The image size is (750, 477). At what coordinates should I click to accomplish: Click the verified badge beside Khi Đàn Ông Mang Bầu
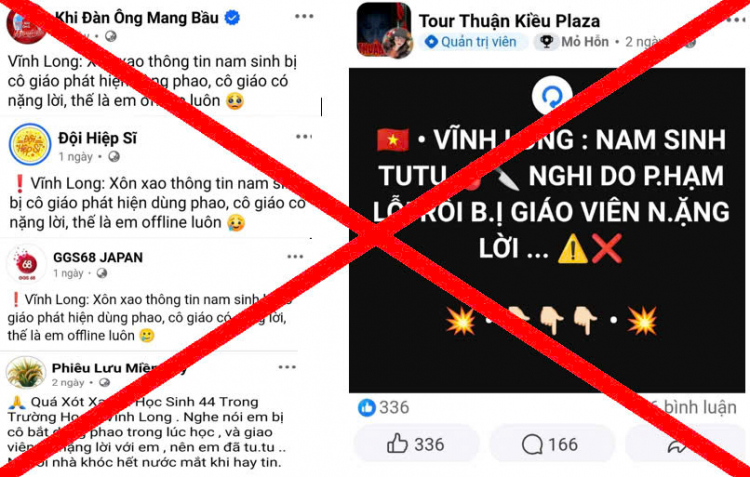click(x=232, y=18)
